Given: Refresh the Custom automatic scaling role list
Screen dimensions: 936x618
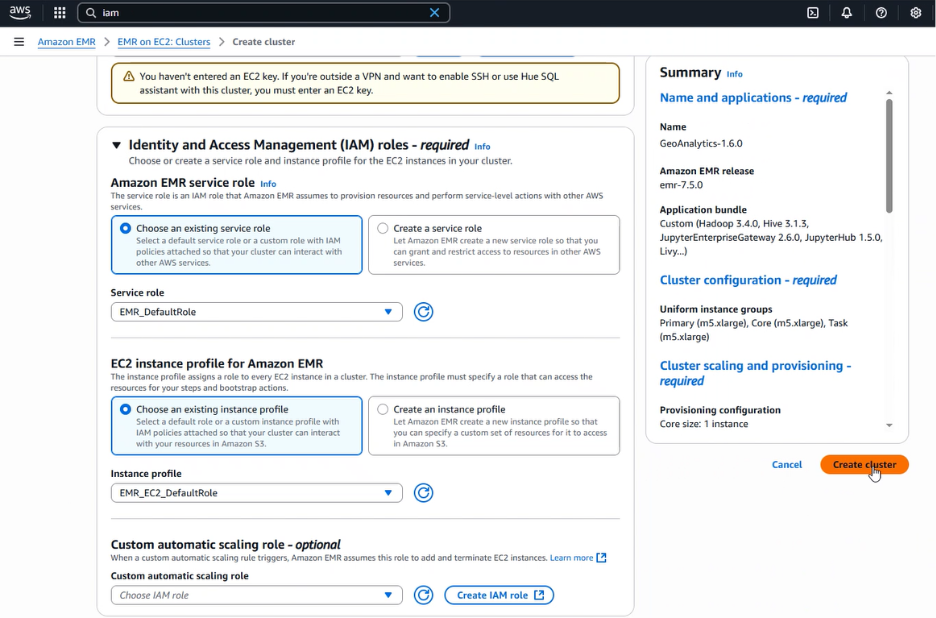Looking at the screenshot, I should click(423, 595).
